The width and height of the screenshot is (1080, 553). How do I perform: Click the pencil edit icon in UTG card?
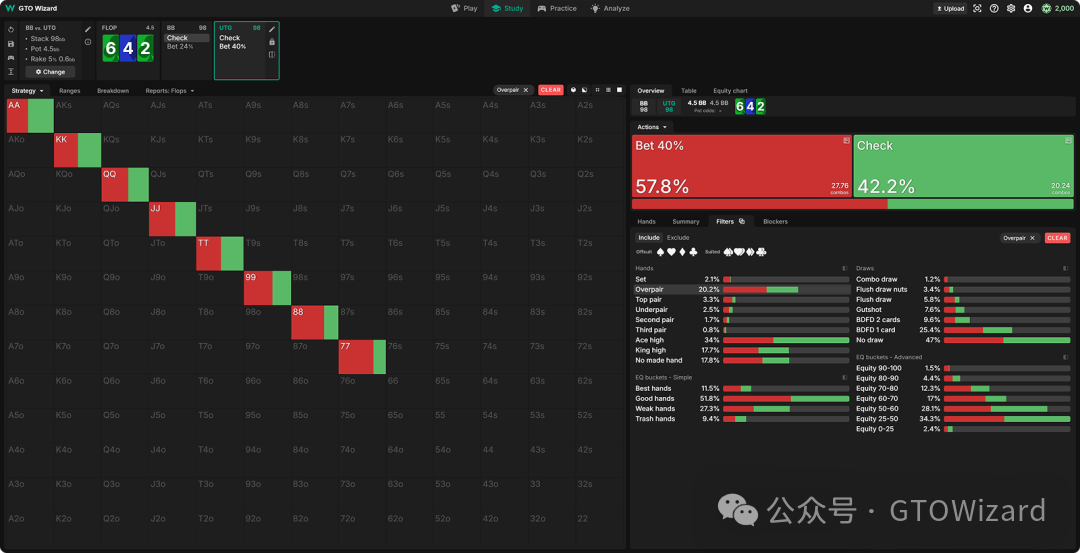272,29
